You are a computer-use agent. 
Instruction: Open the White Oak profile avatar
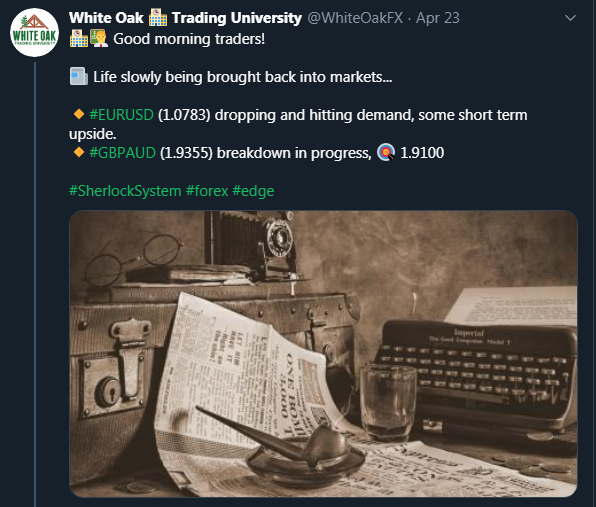(34, 33)
